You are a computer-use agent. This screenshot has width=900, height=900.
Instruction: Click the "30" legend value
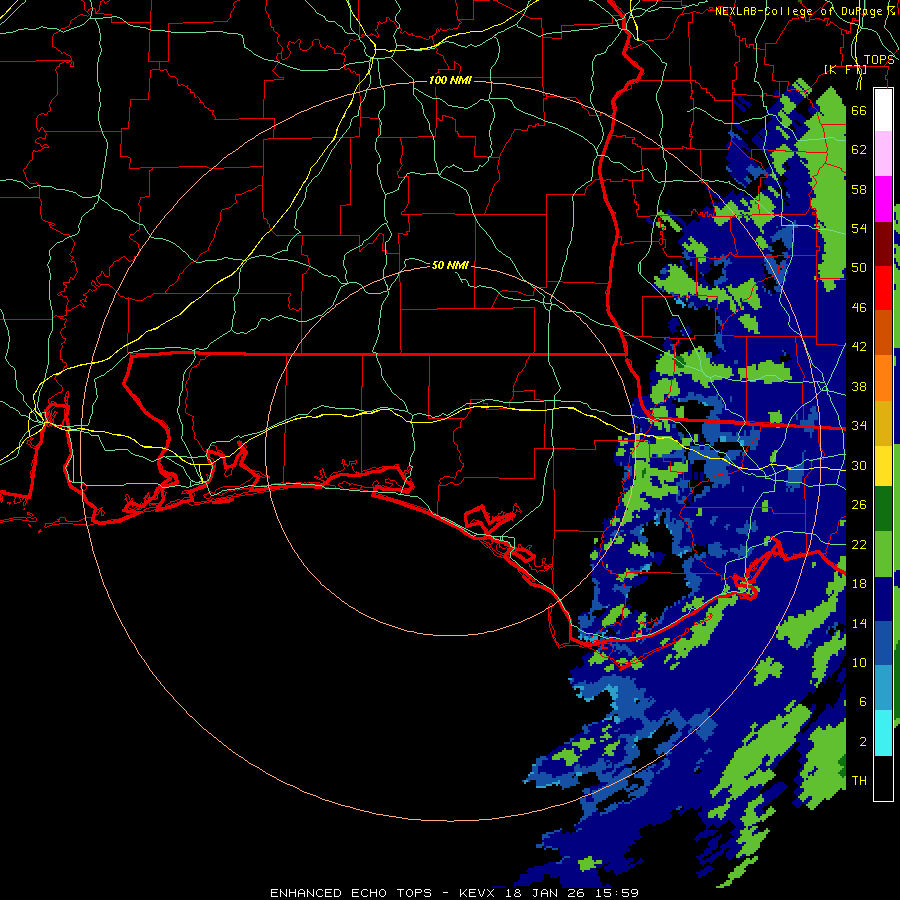tap(859, 465)
